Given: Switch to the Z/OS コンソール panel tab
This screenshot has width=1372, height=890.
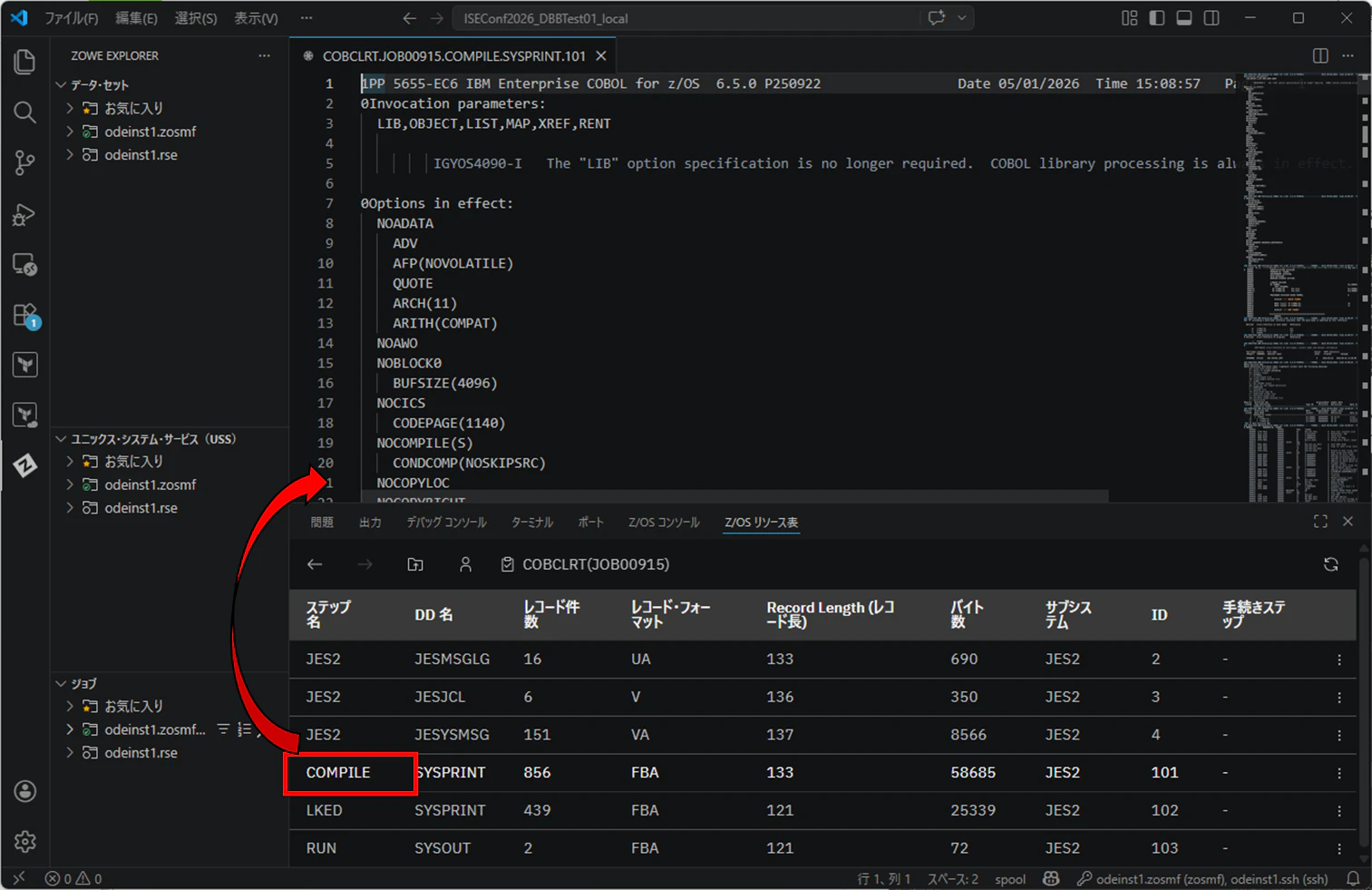Looking at the screenshot, I should pos(664,522).
